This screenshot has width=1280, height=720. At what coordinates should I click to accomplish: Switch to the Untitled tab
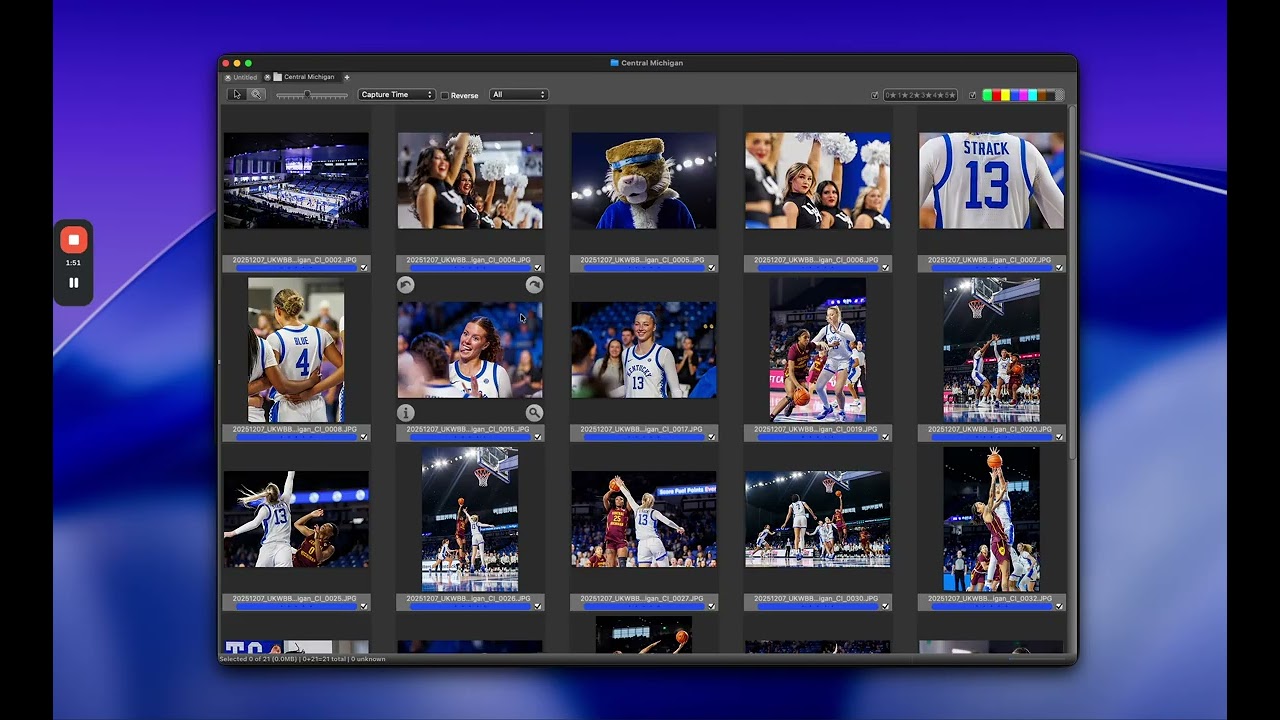tap(245, 77)
